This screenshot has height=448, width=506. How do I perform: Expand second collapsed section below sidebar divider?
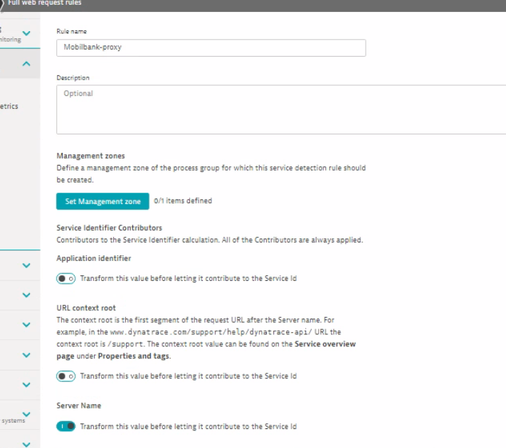pyautogui.click(x=26, y=295)
